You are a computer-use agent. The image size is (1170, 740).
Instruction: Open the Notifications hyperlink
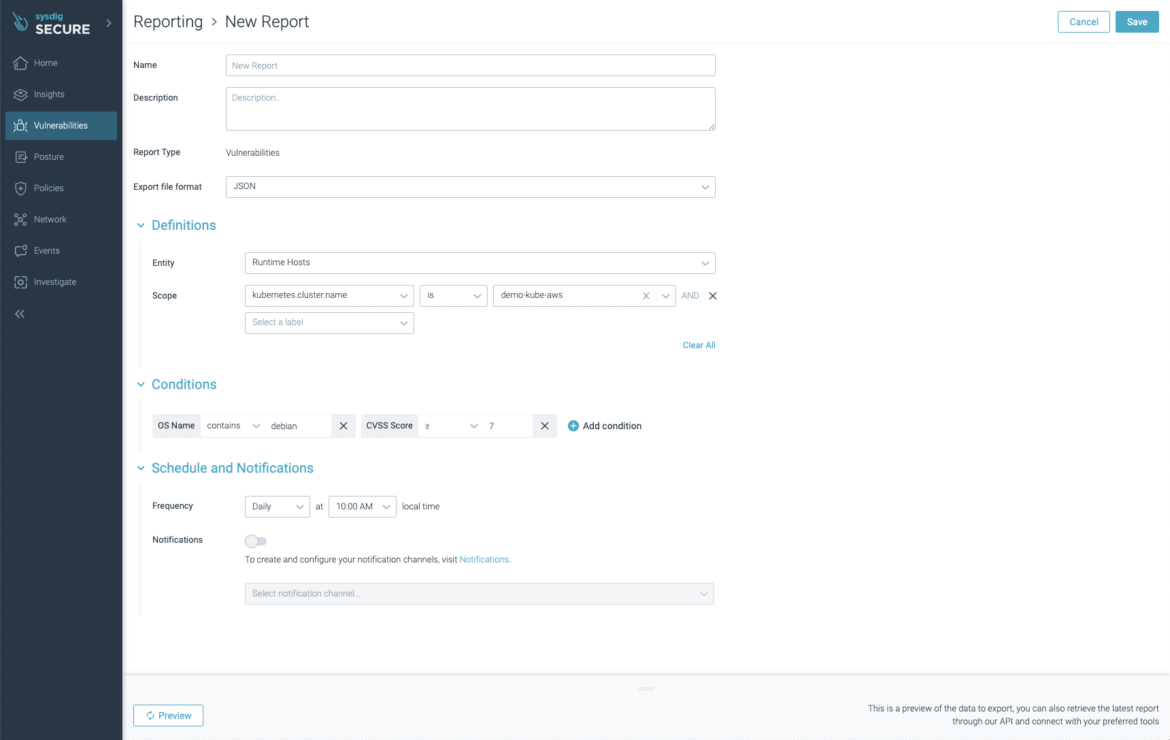pos(484,559)
